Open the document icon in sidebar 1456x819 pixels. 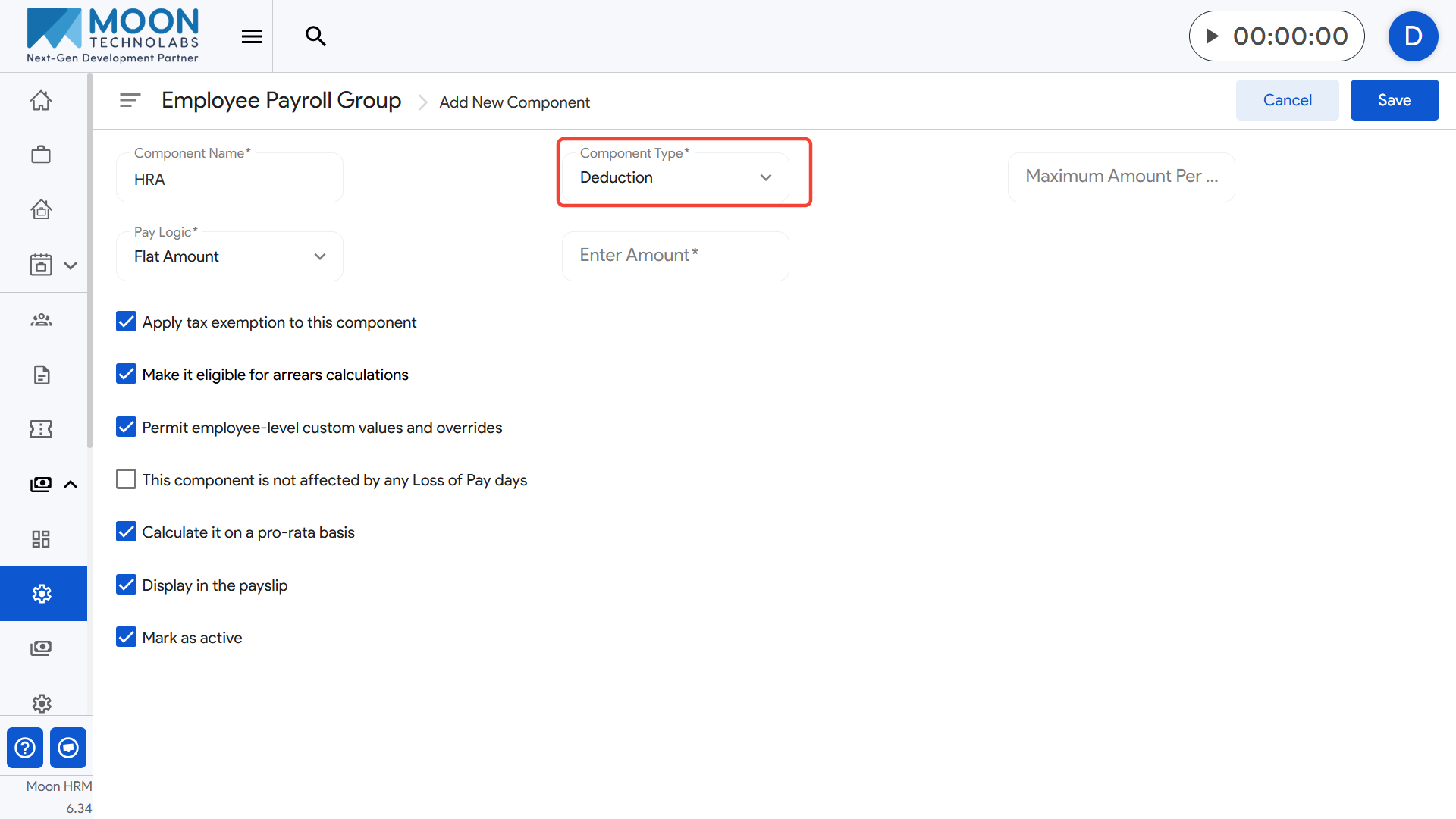41,375
